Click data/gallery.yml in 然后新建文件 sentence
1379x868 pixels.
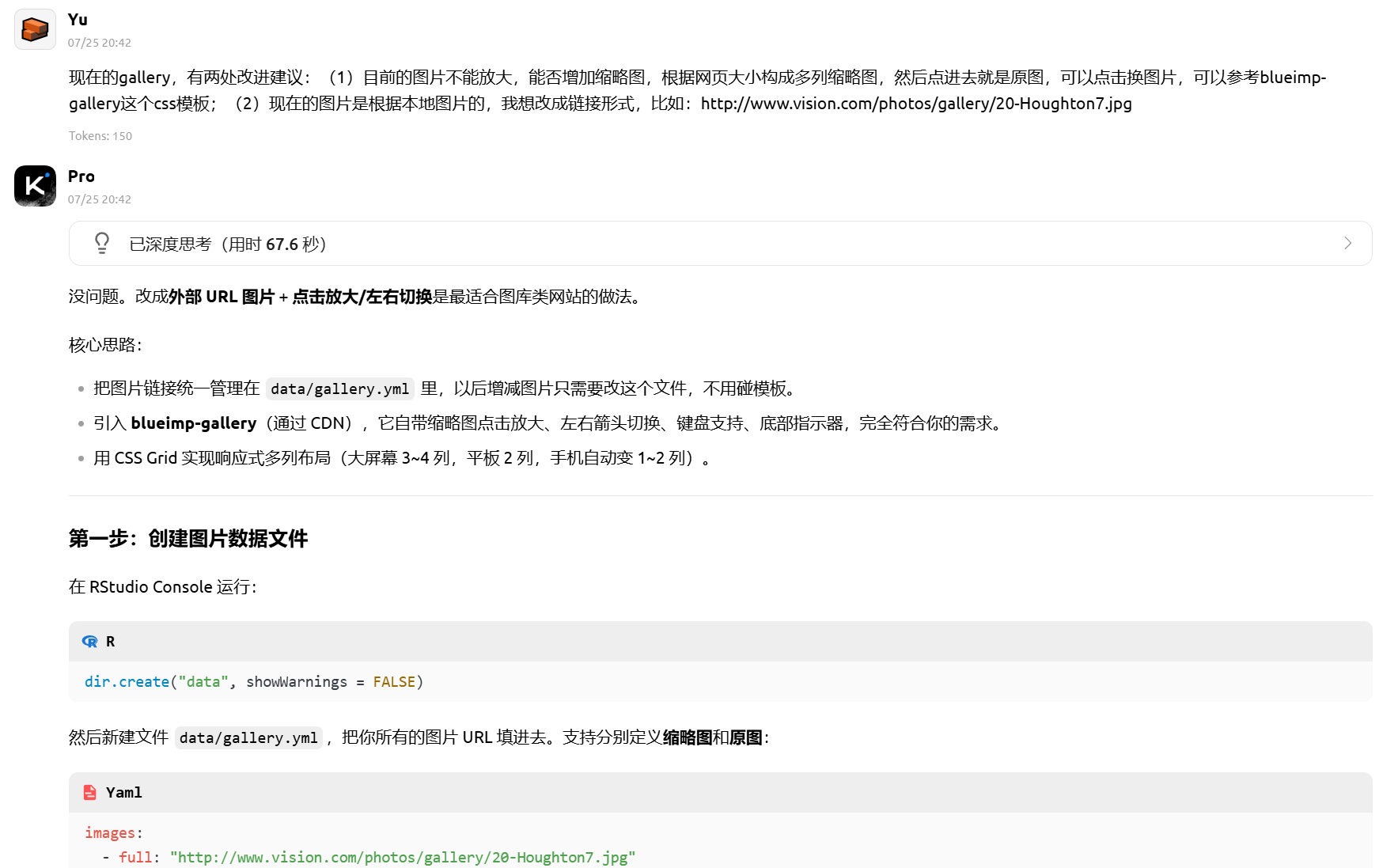[248, 737]
